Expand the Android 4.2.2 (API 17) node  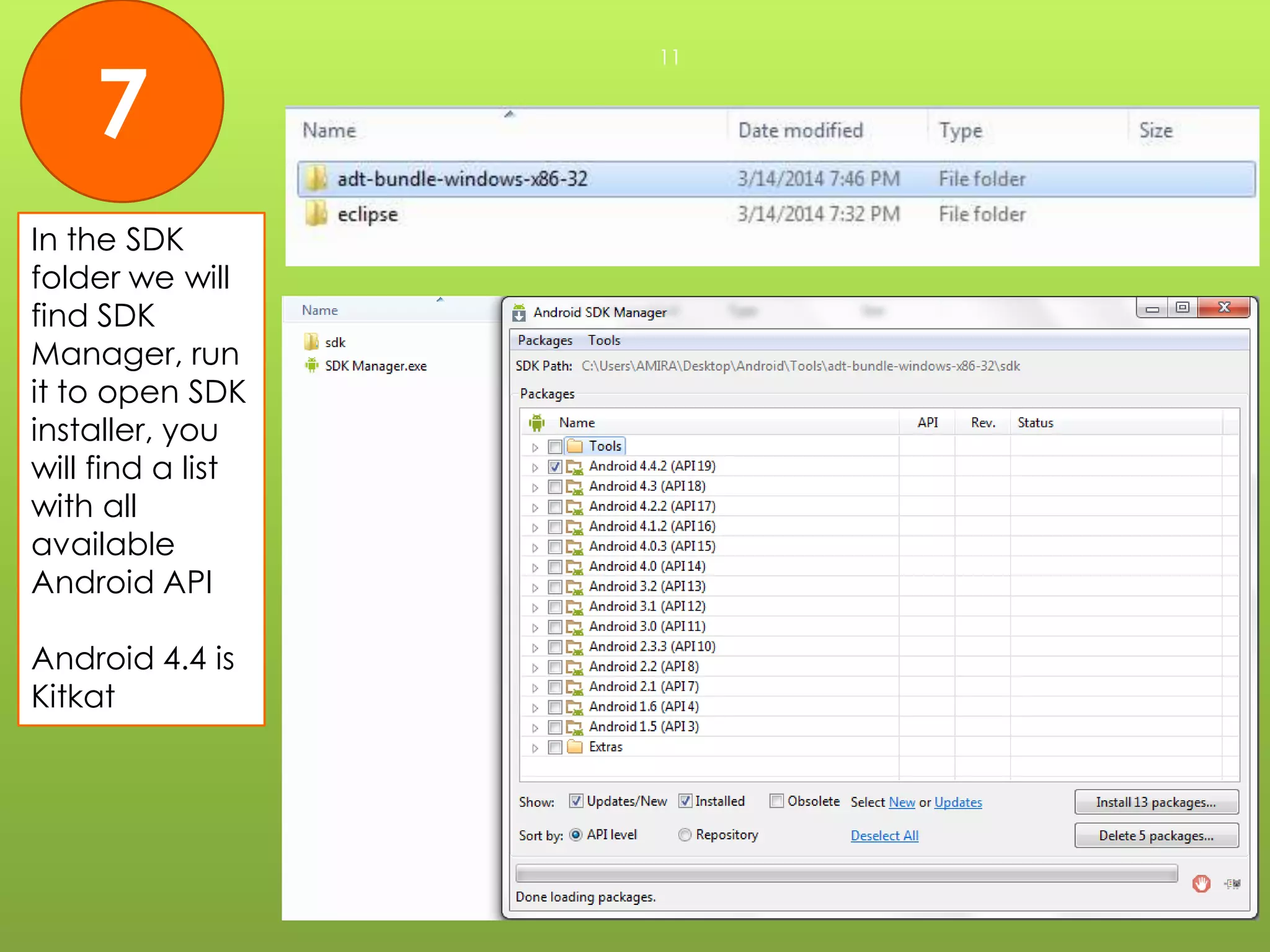pyautogui.click(x=535, y=508)
